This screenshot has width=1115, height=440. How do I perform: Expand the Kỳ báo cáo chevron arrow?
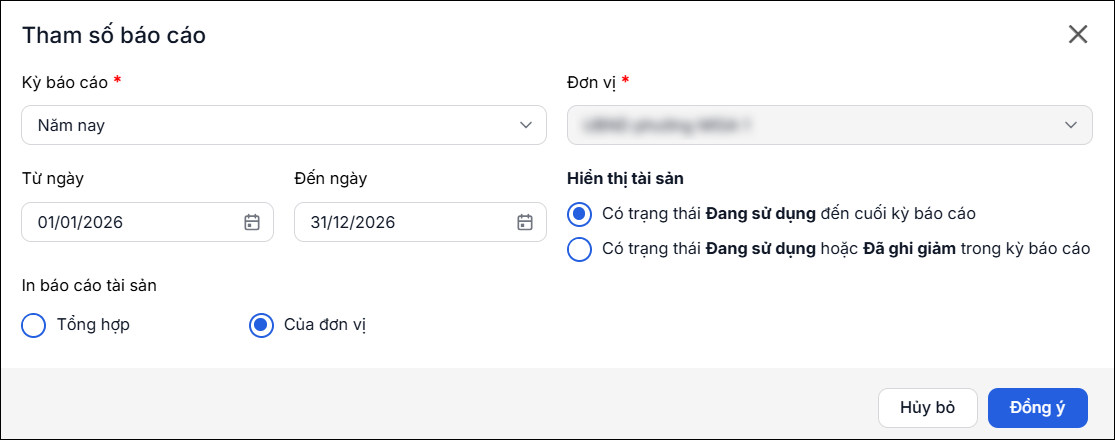pyautogui.click(x=526, y=125)
